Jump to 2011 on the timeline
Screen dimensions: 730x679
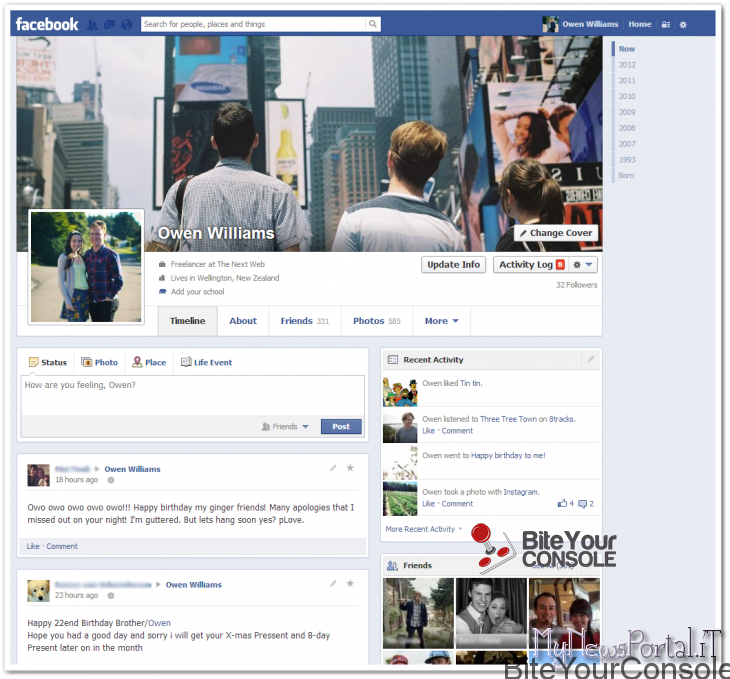click(627, 81)
